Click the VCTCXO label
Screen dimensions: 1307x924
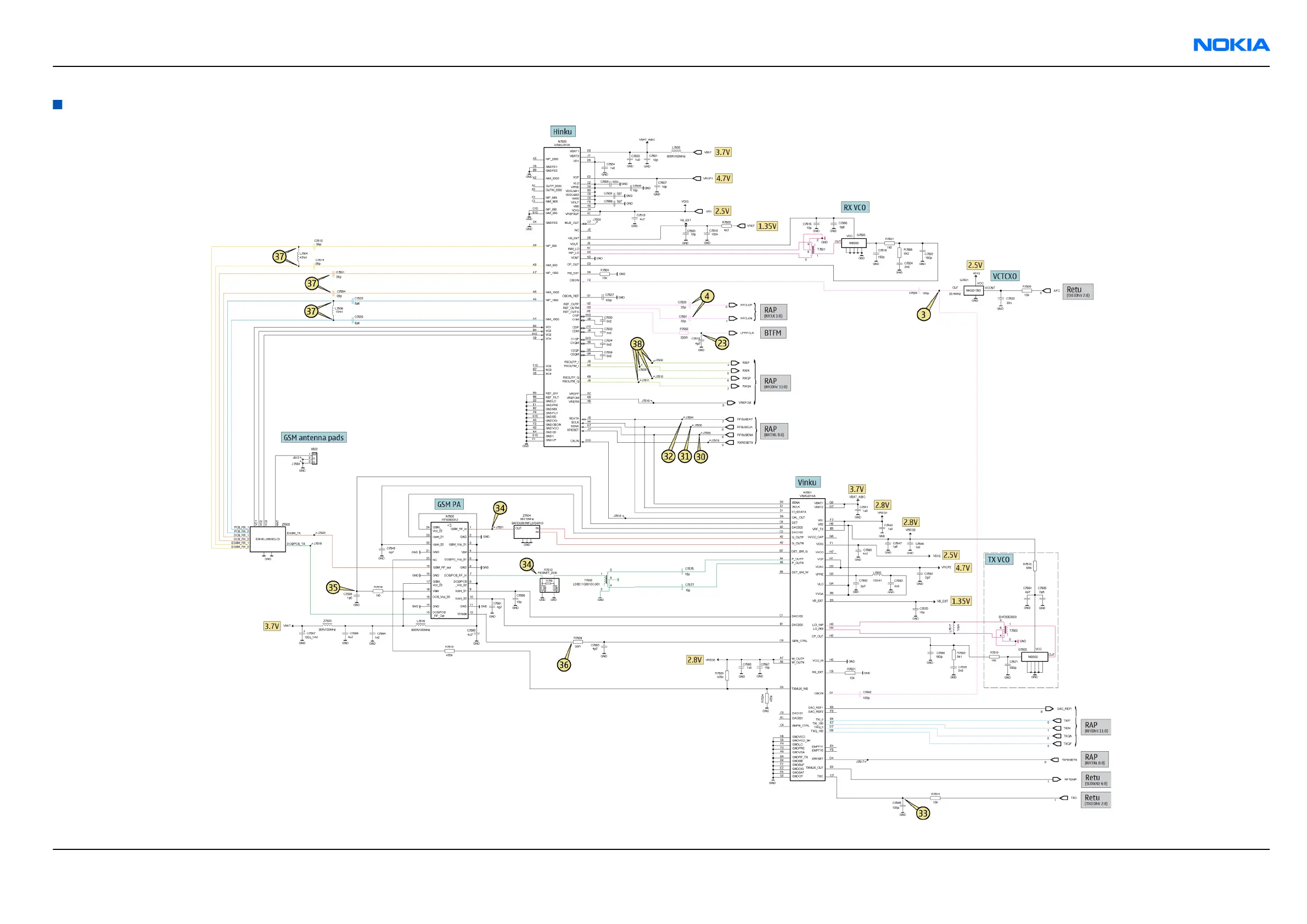(1005, 277)
